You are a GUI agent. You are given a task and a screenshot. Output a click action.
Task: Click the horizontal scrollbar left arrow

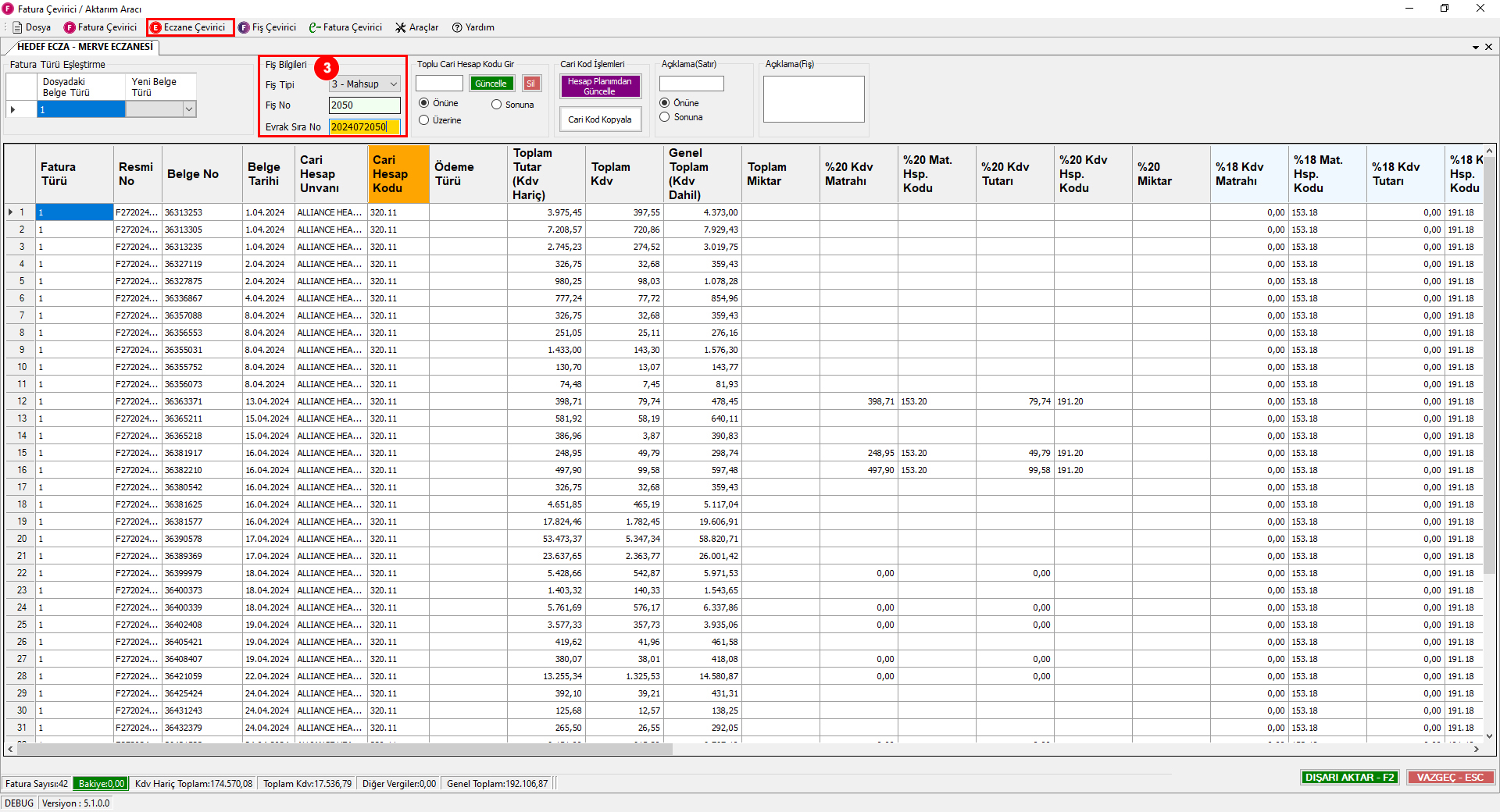(10, 749)
